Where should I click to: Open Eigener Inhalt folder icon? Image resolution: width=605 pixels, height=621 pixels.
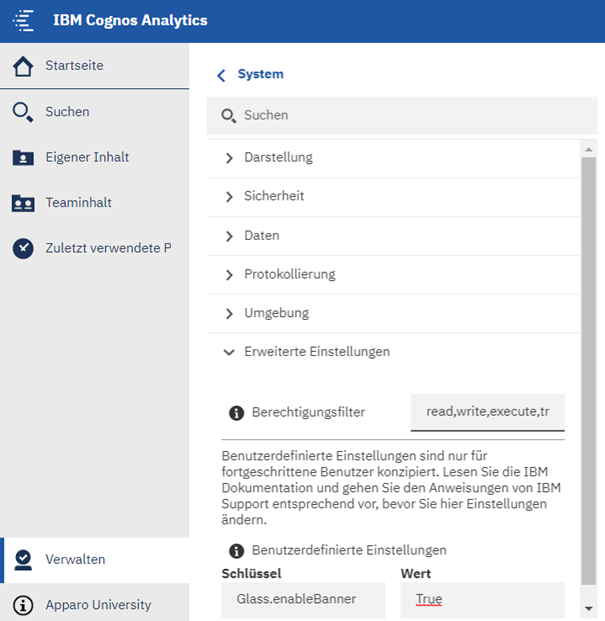[x=22, y=158]
